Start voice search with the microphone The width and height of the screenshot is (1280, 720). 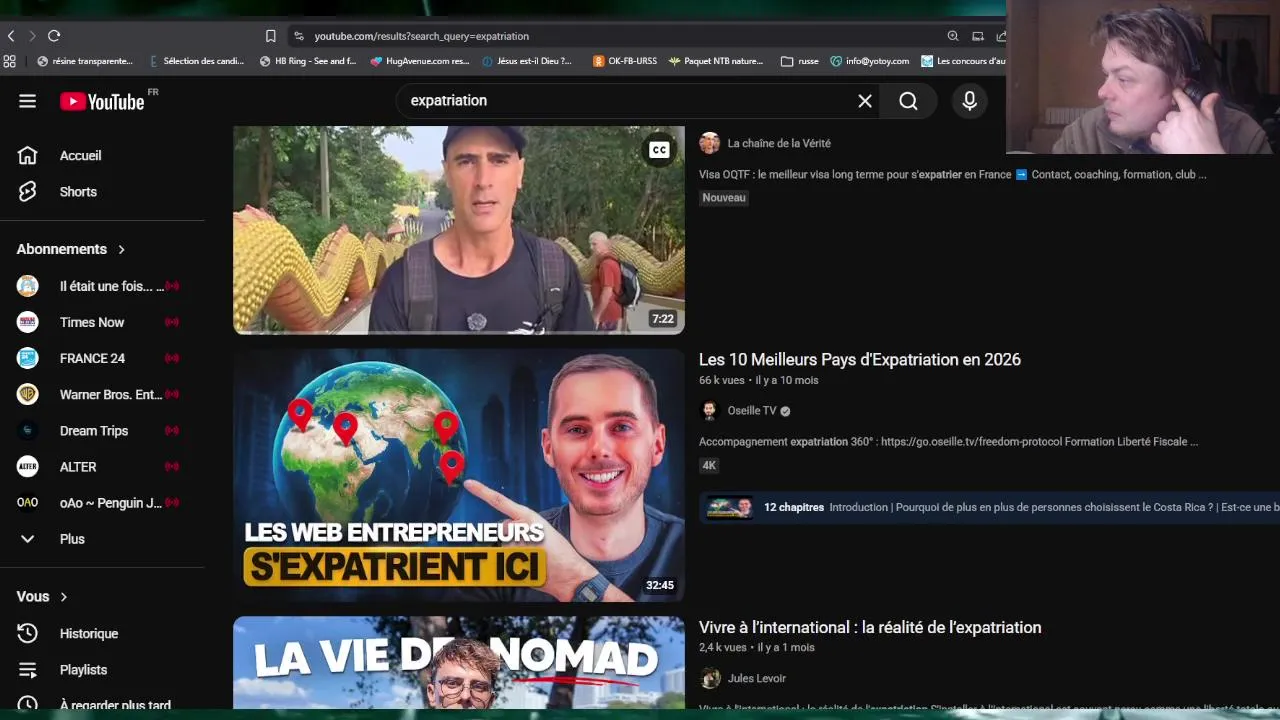point(969,101)
